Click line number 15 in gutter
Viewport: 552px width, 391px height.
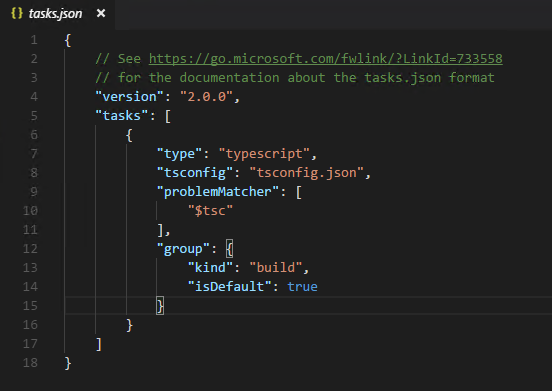point(30,306)
